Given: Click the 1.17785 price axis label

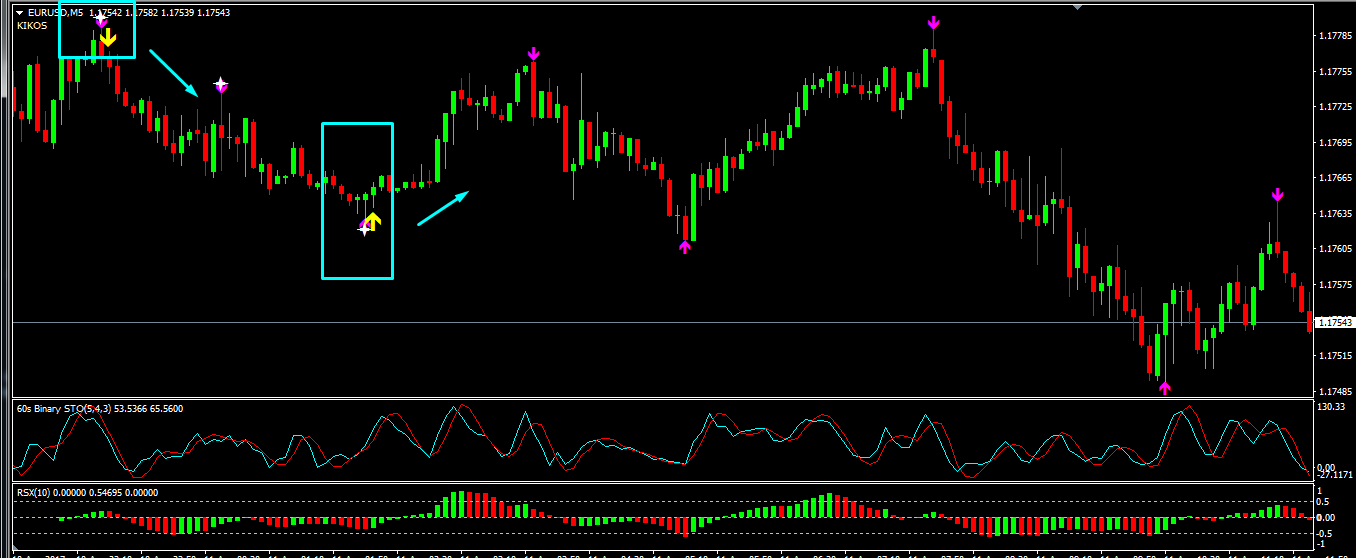Looking at the screenshot, I should coord(1334,36).
